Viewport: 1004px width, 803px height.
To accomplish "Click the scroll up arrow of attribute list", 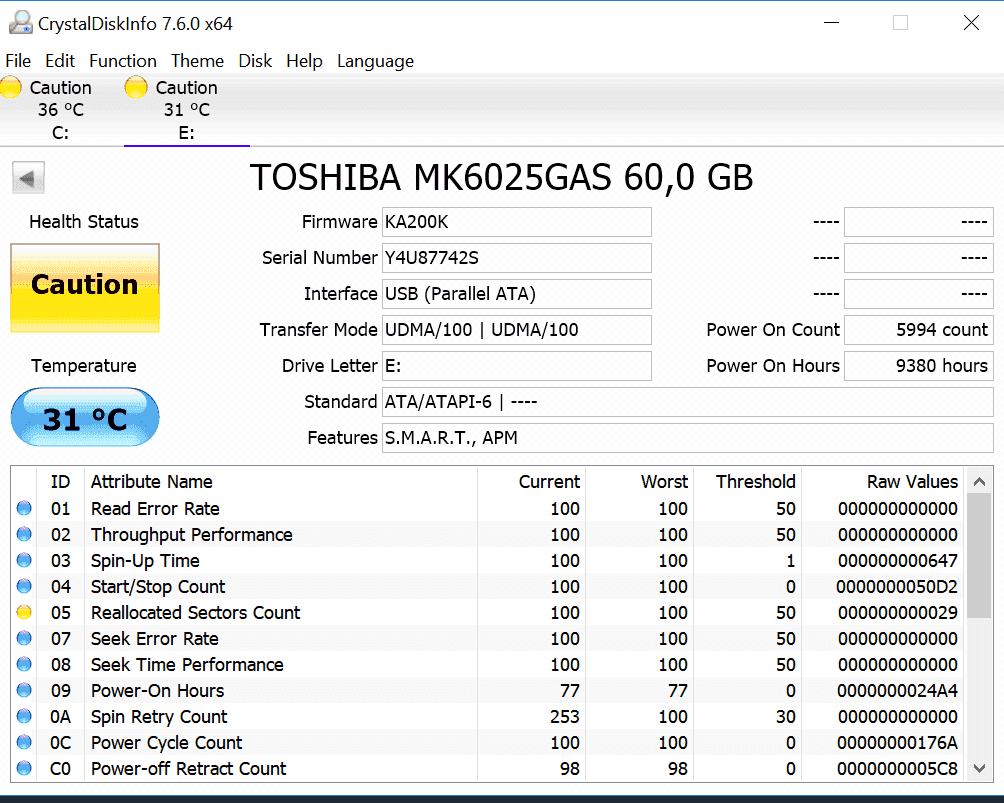I will (x=979, y=482).
